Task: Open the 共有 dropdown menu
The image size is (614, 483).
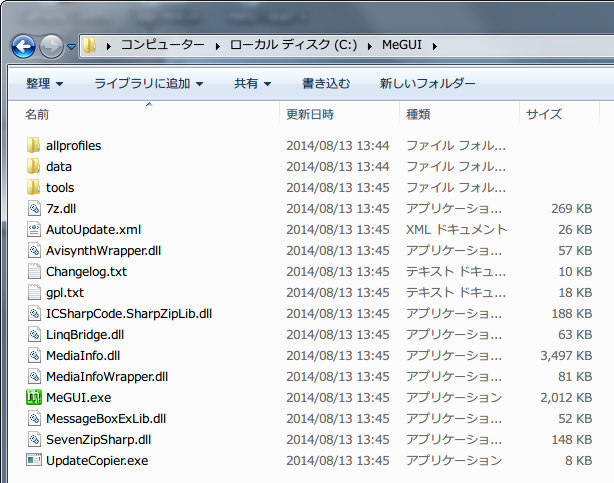Action: 253,83
